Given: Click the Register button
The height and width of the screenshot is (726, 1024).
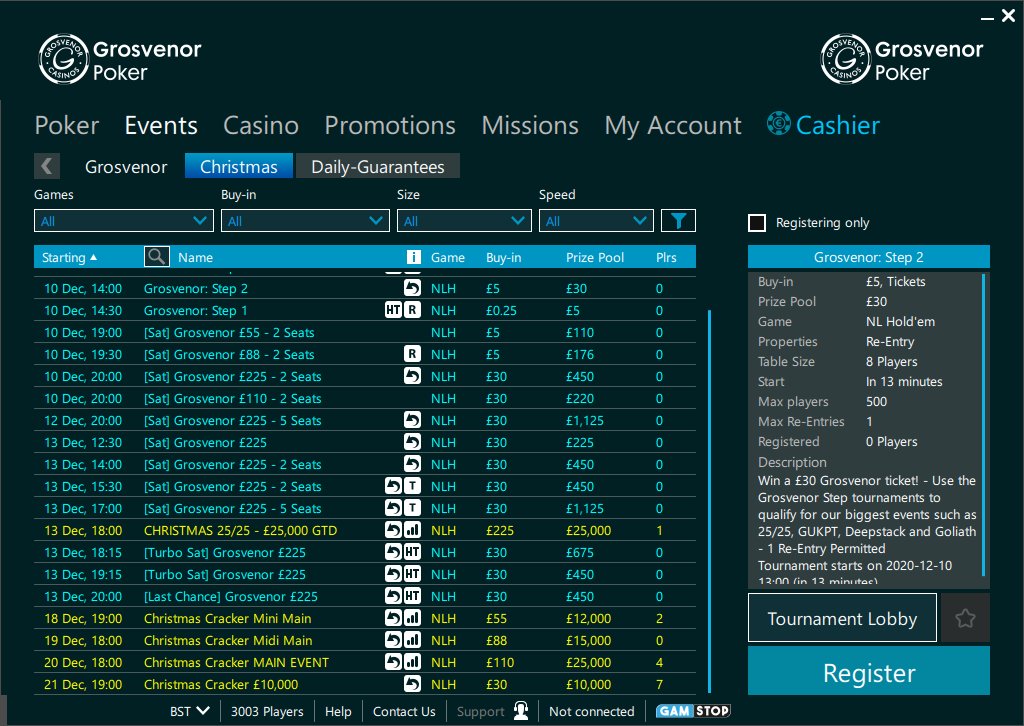Looking at the screenshot, I should click(869, 671).
